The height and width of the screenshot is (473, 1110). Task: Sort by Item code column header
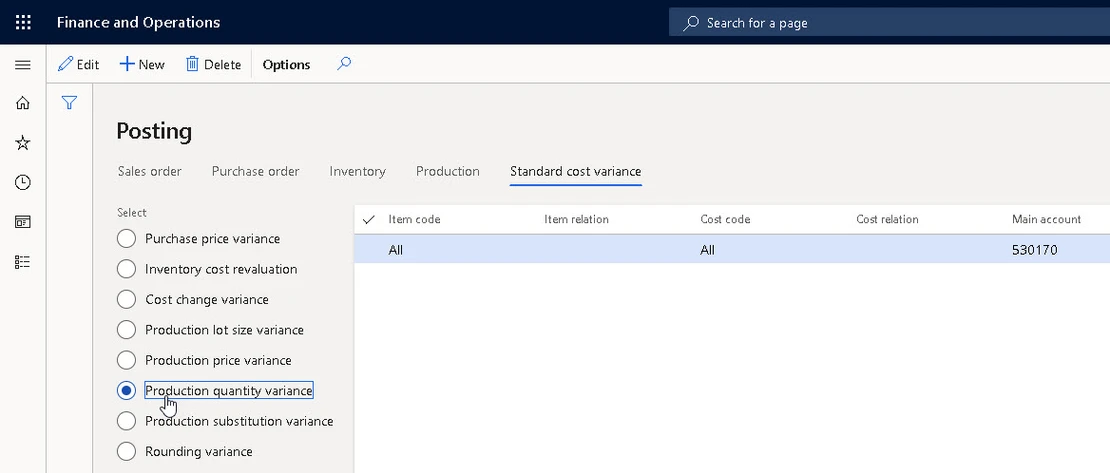tap(414, 220)
